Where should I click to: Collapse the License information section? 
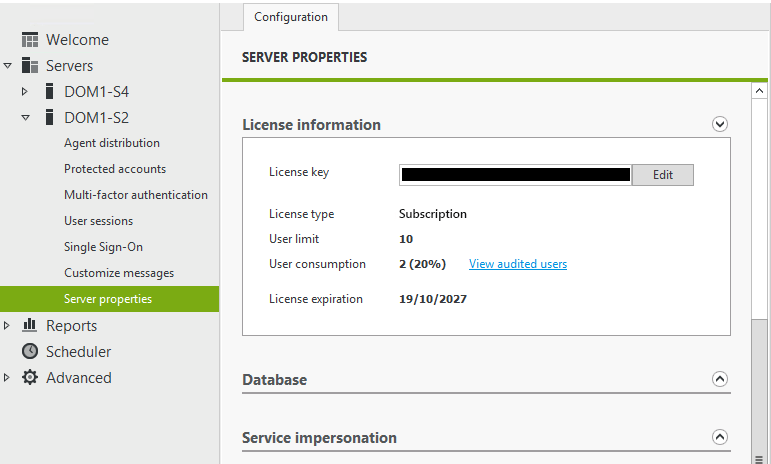pos(720,124)
